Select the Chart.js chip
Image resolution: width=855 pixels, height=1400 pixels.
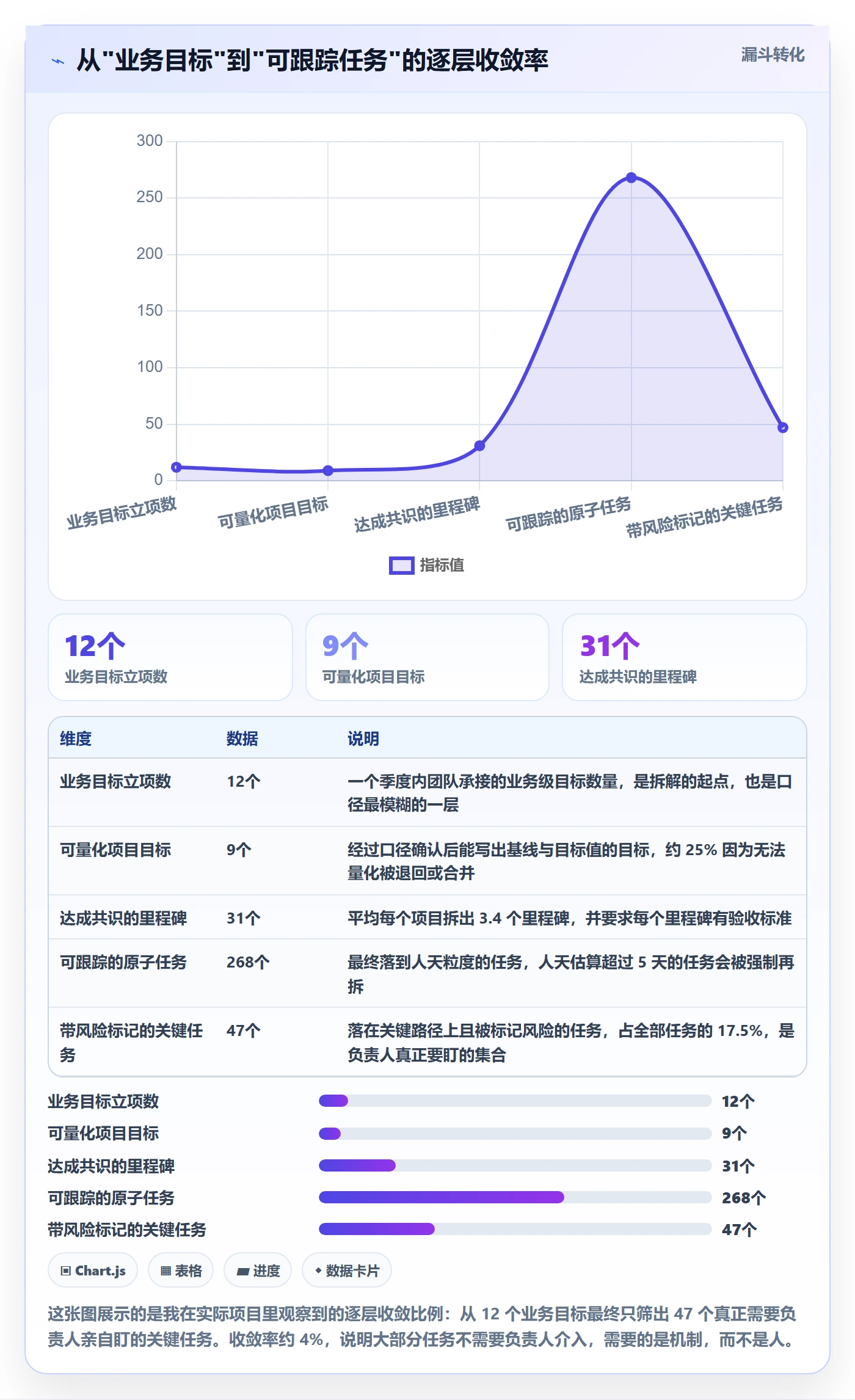(x=93, y=1271)
